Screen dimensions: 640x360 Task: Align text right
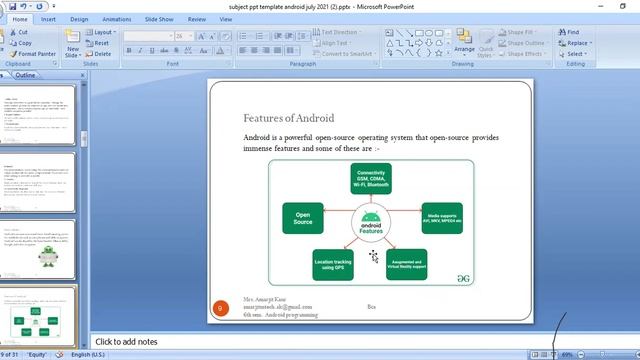click(x=266, y=50)
